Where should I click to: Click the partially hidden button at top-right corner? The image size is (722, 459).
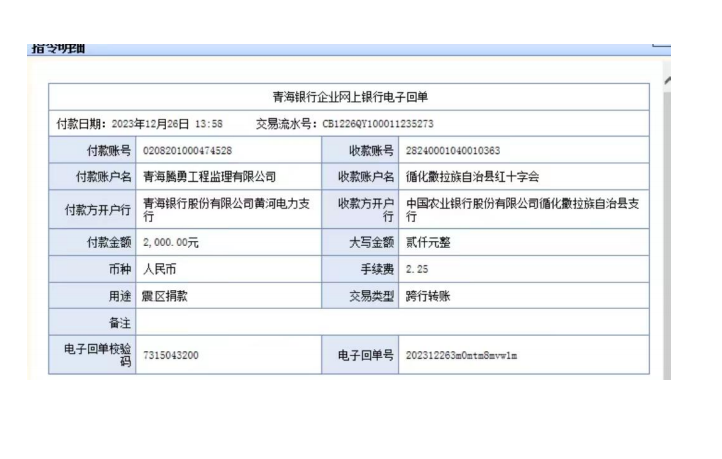(660, 46)
